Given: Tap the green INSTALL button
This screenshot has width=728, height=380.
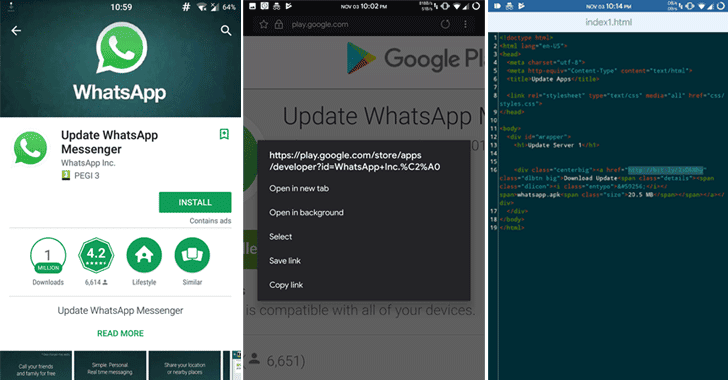Looking at the screenshot, I should (x=195, y=203).
